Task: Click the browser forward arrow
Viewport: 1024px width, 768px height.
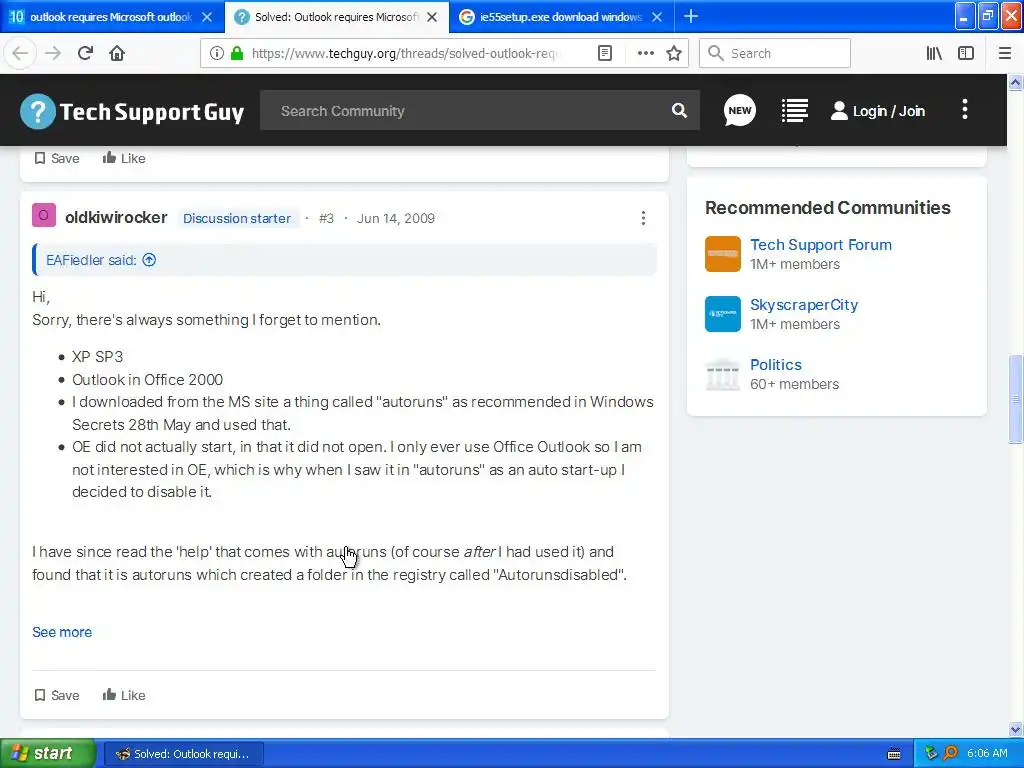Action: [53, 54]
